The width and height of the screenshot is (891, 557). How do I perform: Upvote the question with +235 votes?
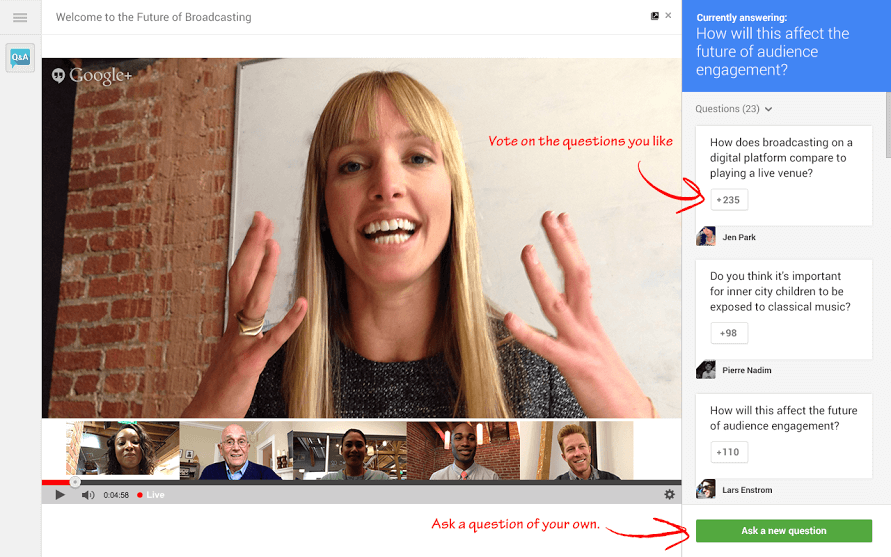[729, 200]
